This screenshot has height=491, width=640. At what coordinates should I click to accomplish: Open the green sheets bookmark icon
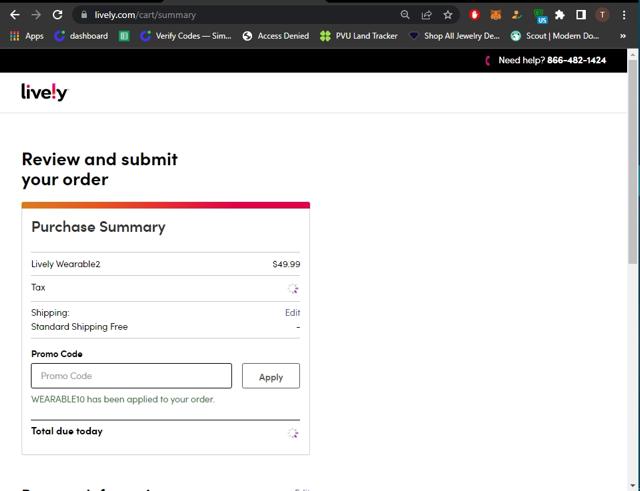(124, 36)
